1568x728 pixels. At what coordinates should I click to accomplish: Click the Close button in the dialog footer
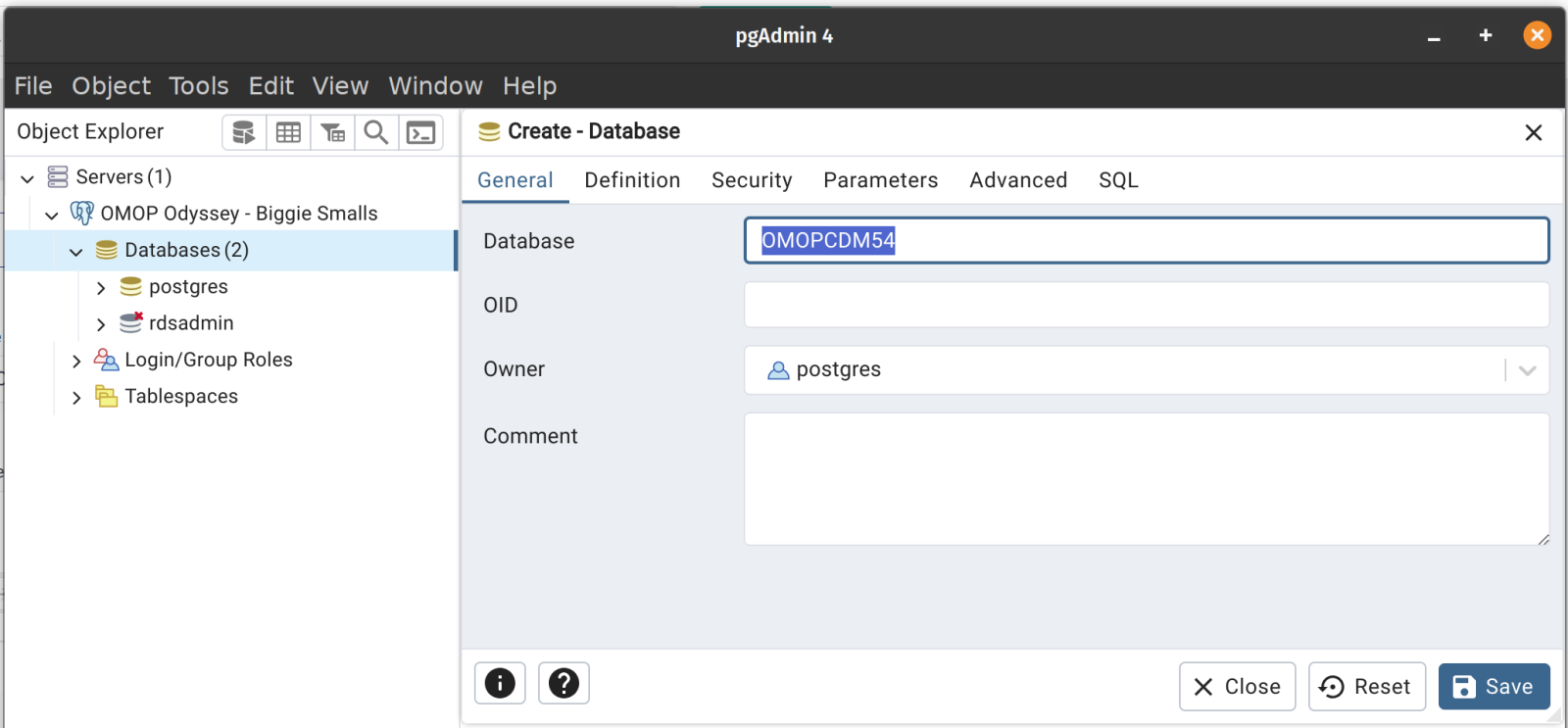1238,687
